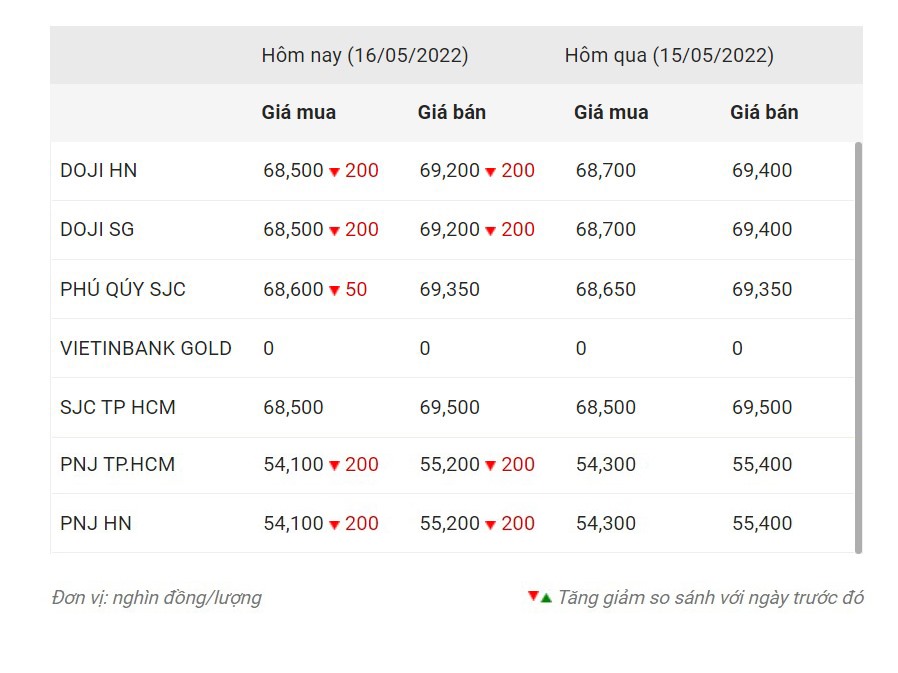Select the DOJI HN row label

click(x=99, y=170)
